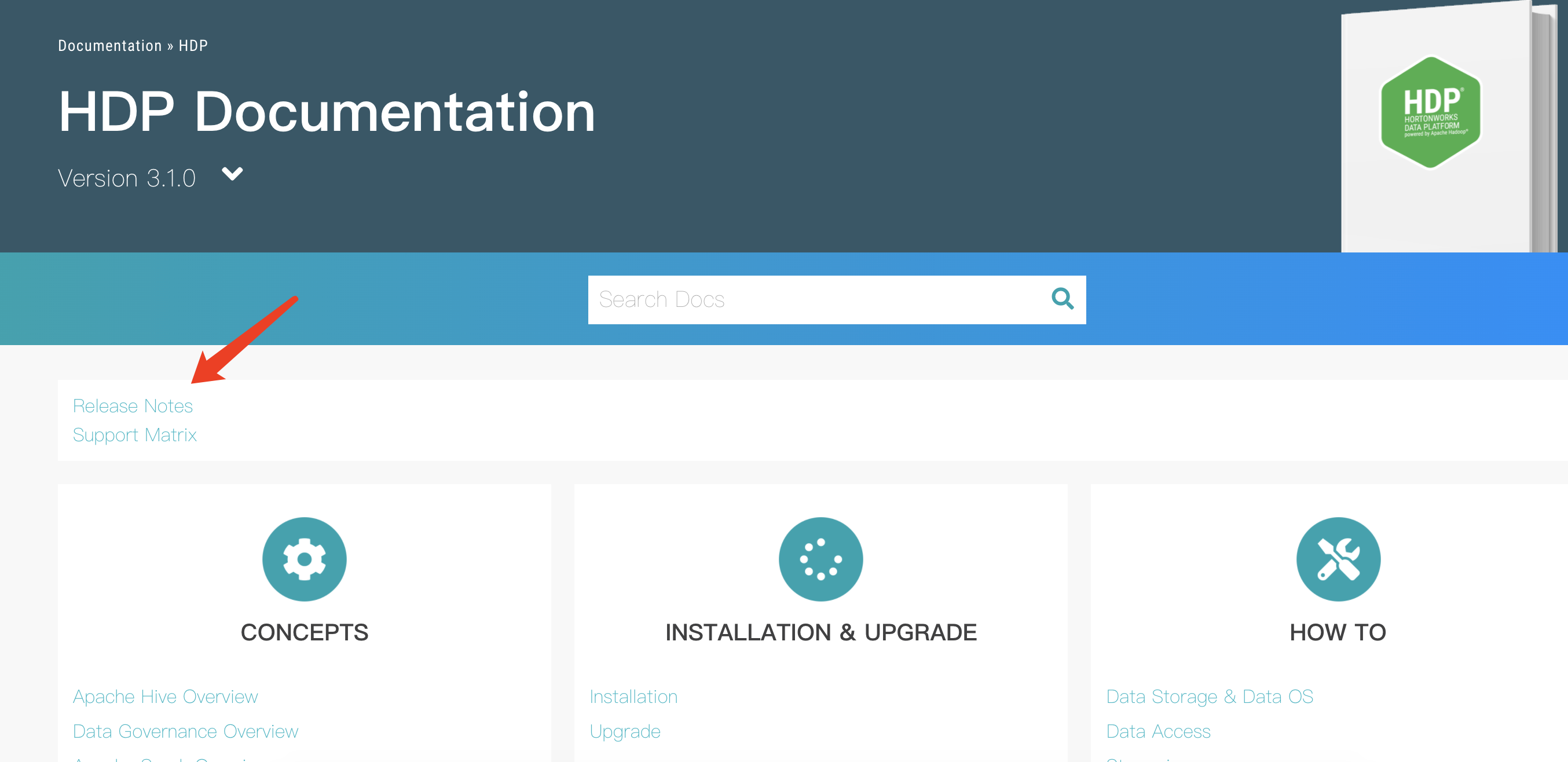Open the Documentation breadcrumb link
The image size is (1568, 762).
[x=110, y=46]
